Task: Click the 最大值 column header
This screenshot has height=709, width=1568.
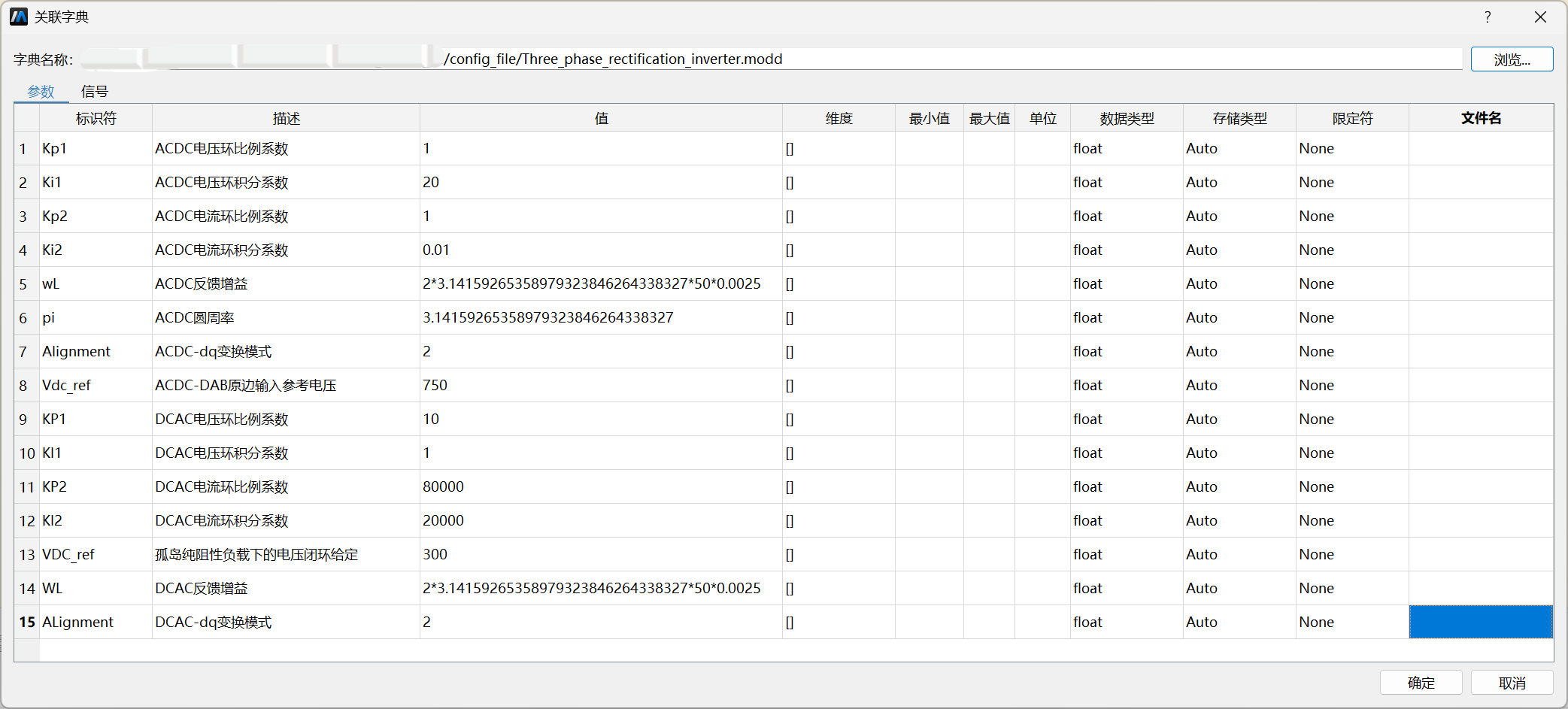Action: pyautogui.click(x=990, y=118)
